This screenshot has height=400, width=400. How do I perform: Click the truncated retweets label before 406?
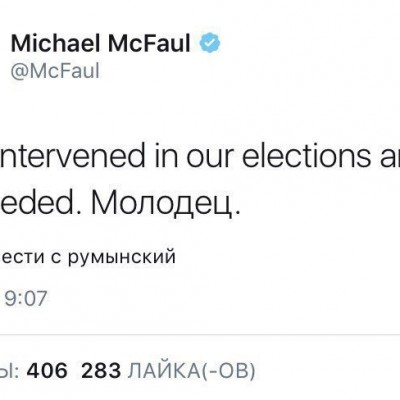(x=10, y=371)
